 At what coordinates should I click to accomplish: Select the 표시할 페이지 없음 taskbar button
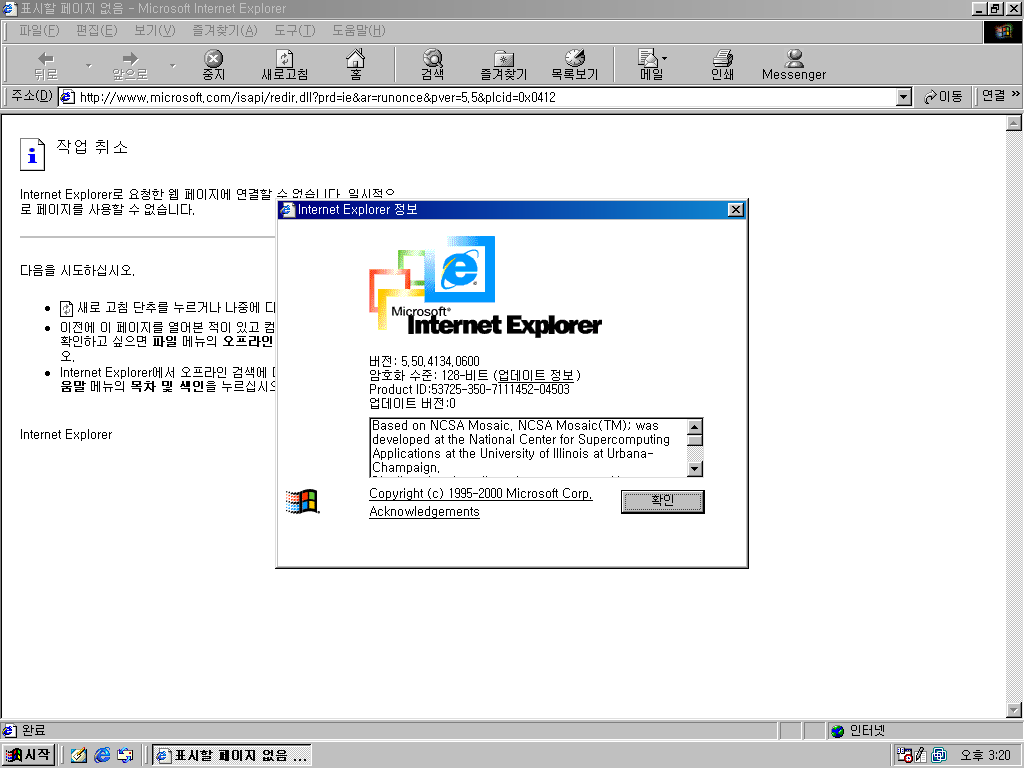click(x=232, y=756)
